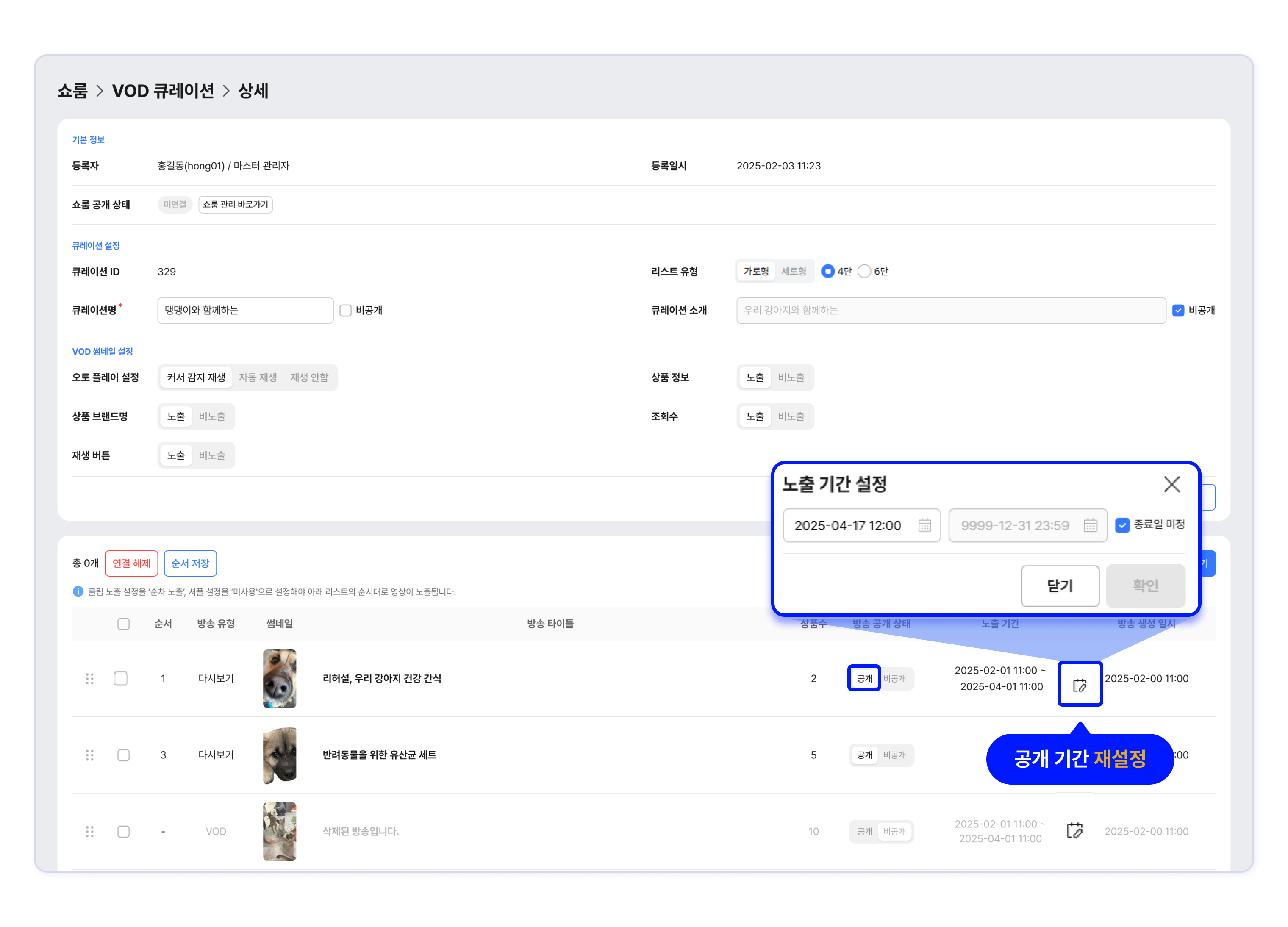This screenshot has width=1288, height=927.
Task: Open the start date calendar picker icon
Action: pos(924,525)
